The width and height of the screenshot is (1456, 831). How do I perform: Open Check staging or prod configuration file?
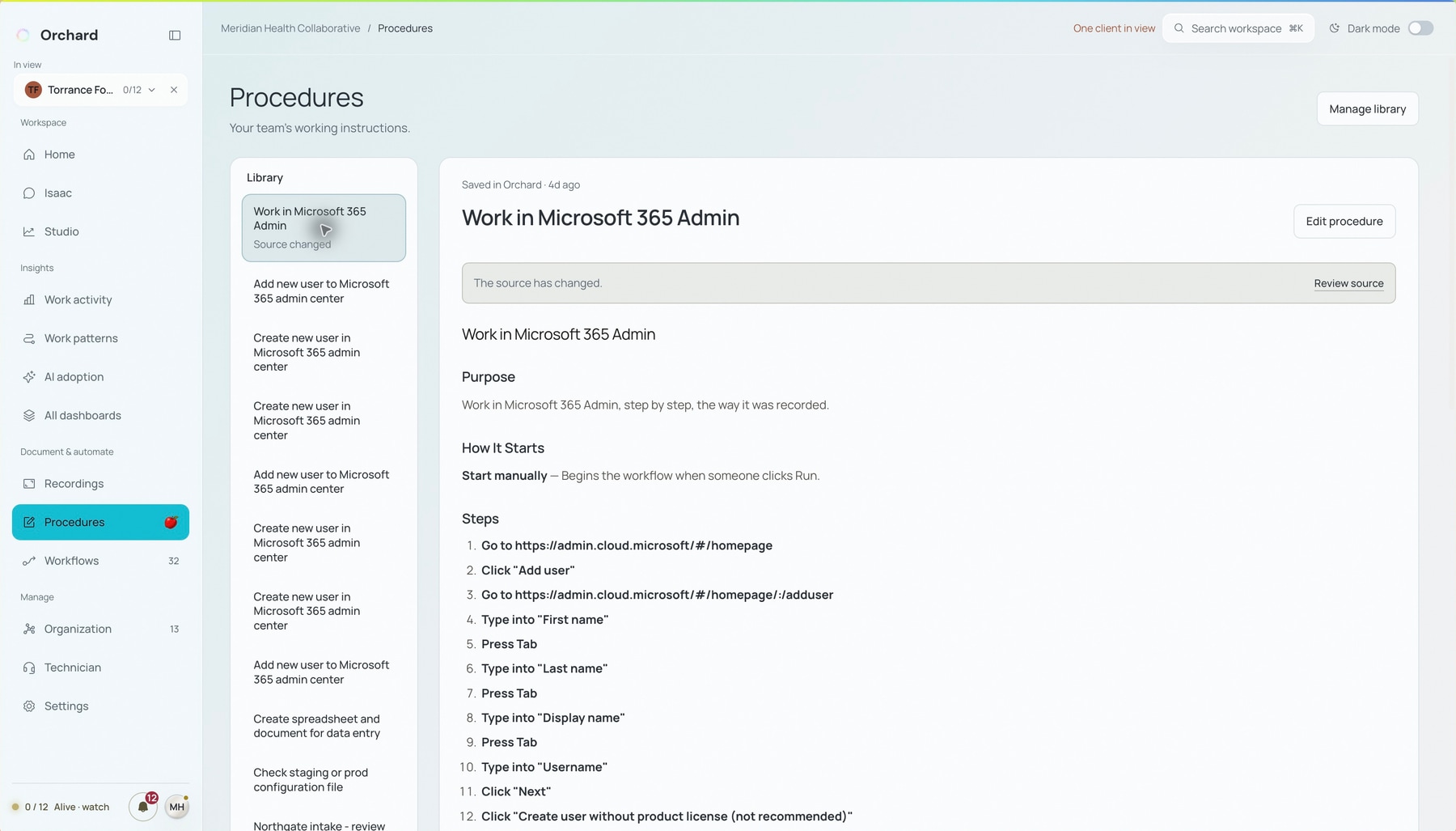[324, 780]
